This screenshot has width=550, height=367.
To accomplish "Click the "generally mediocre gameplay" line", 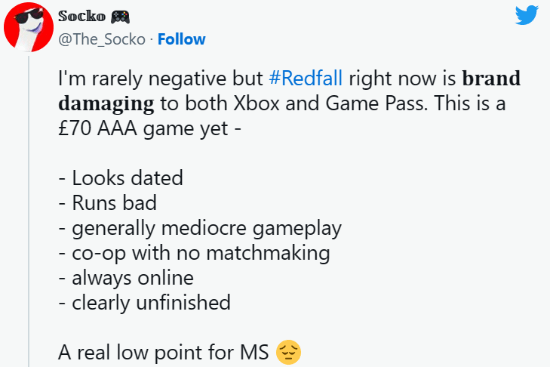I will (200, 228).
